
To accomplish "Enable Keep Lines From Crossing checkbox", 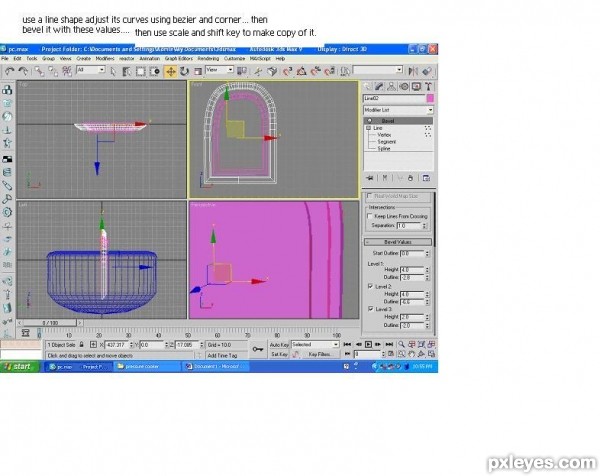I will point(370,216).
